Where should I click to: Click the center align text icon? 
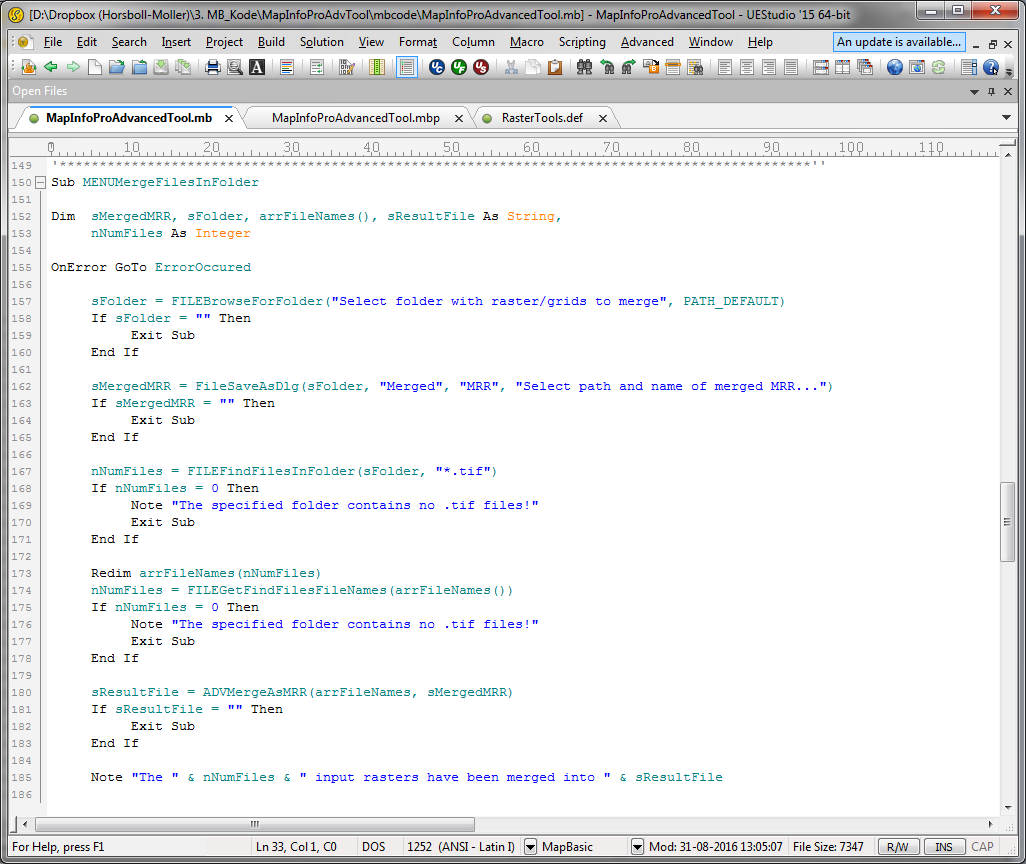[x=747, y=67]
